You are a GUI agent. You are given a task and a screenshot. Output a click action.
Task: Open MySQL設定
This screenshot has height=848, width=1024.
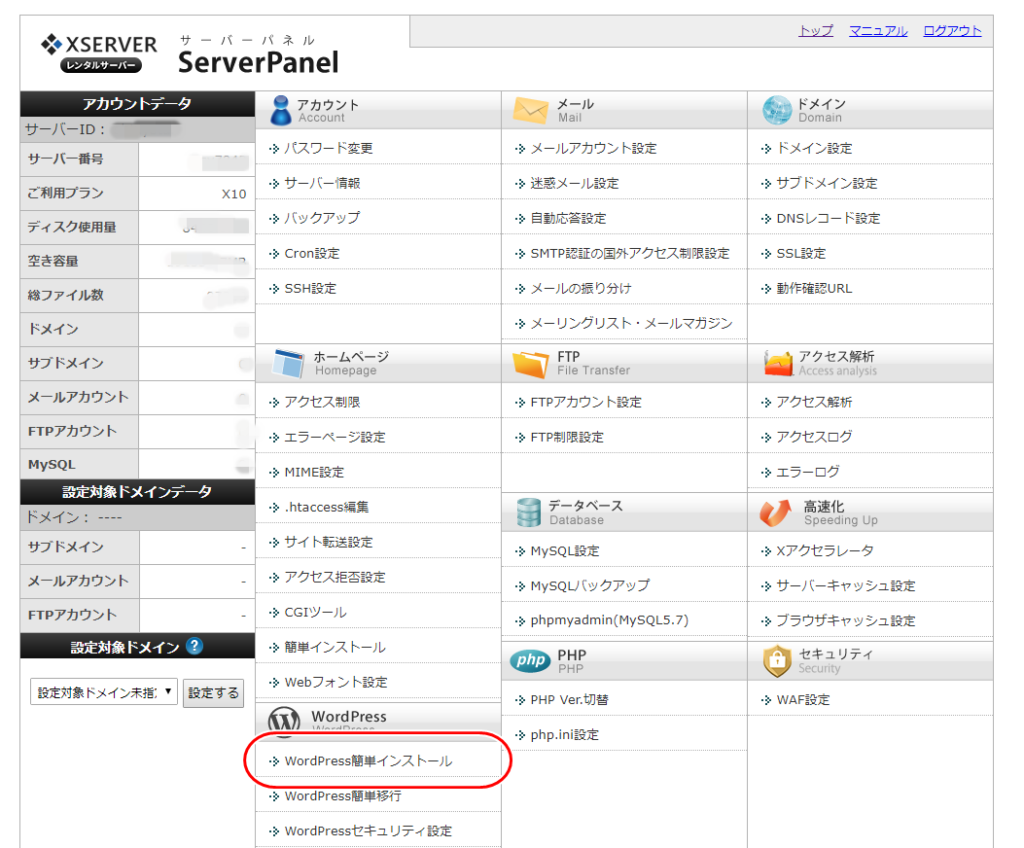tap(564, 551)
